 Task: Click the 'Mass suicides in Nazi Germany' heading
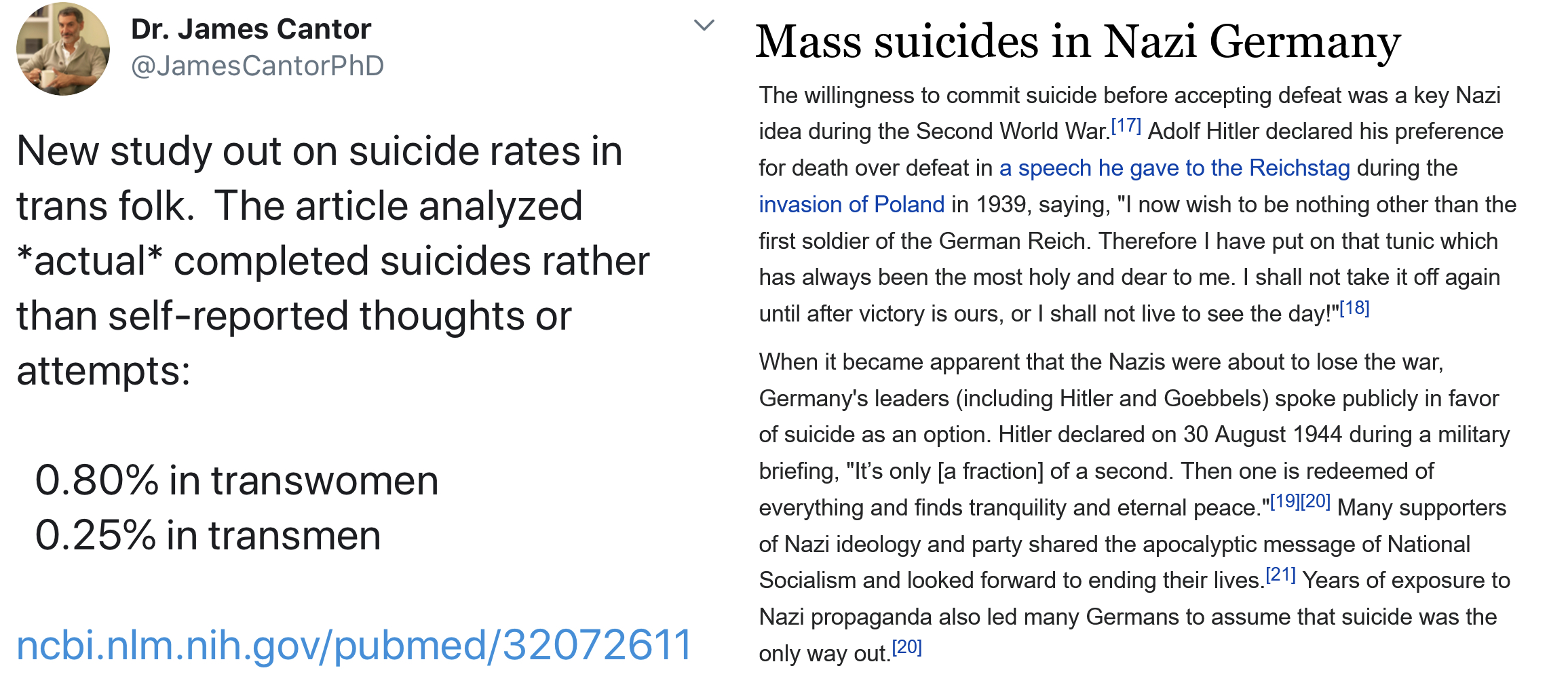pyautogui.click(x=1078, y=42)
